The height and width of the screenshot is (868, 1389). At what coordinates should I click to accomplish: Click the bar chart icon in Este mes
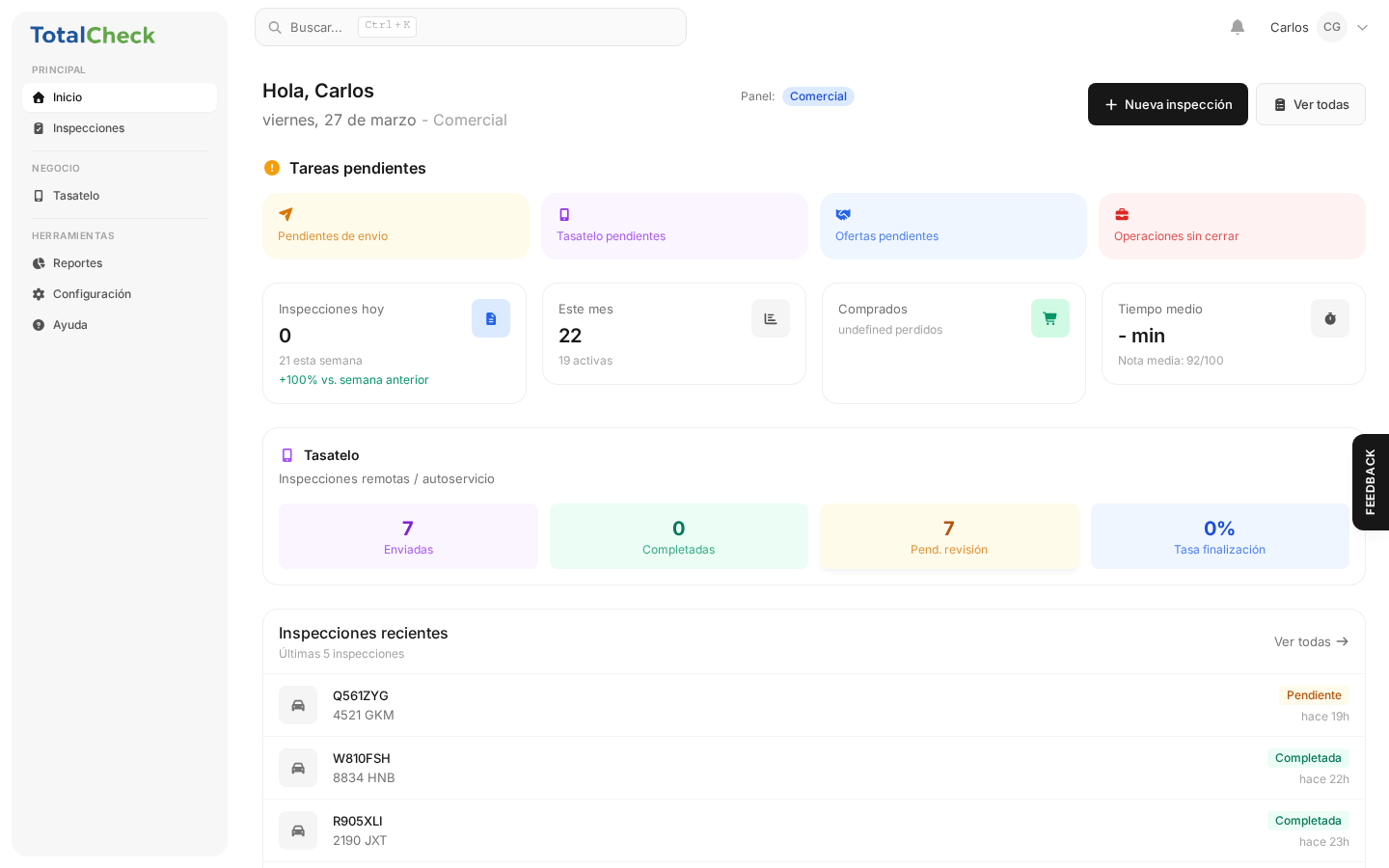click(x=771, y=318)
